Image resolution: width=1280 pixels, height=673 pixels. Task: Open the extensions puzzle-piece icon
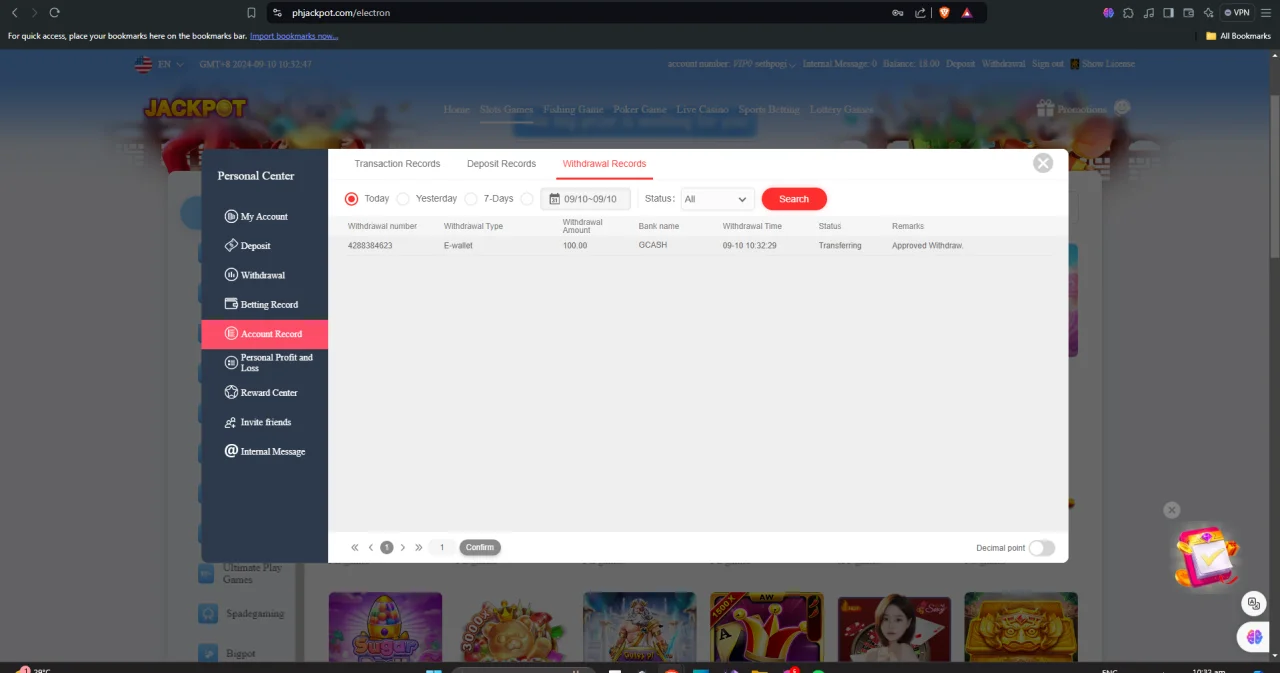(1129, 13)
